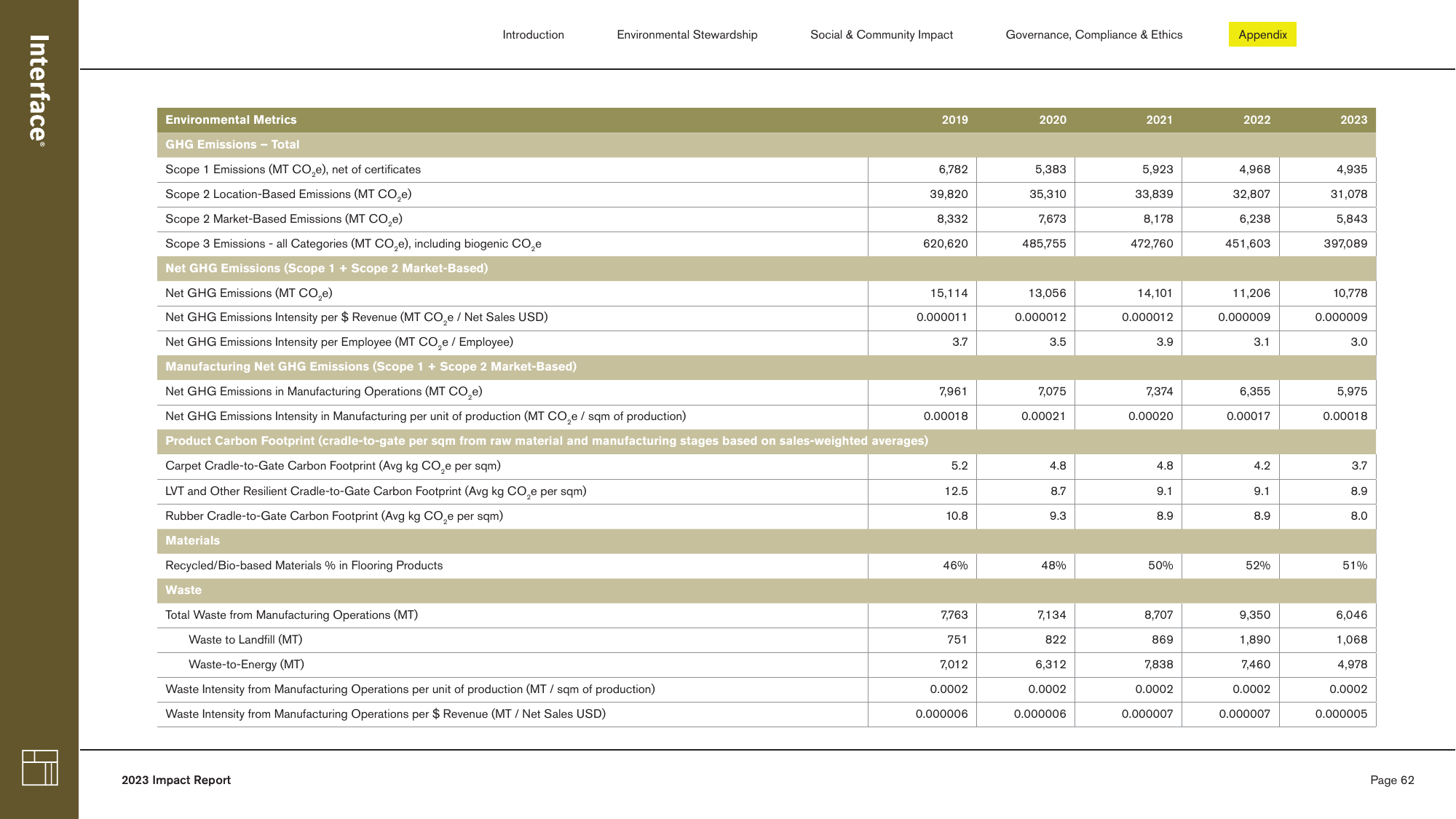
Task: Click Product Carbon Footprint section heading
Action: pos(547,441)
